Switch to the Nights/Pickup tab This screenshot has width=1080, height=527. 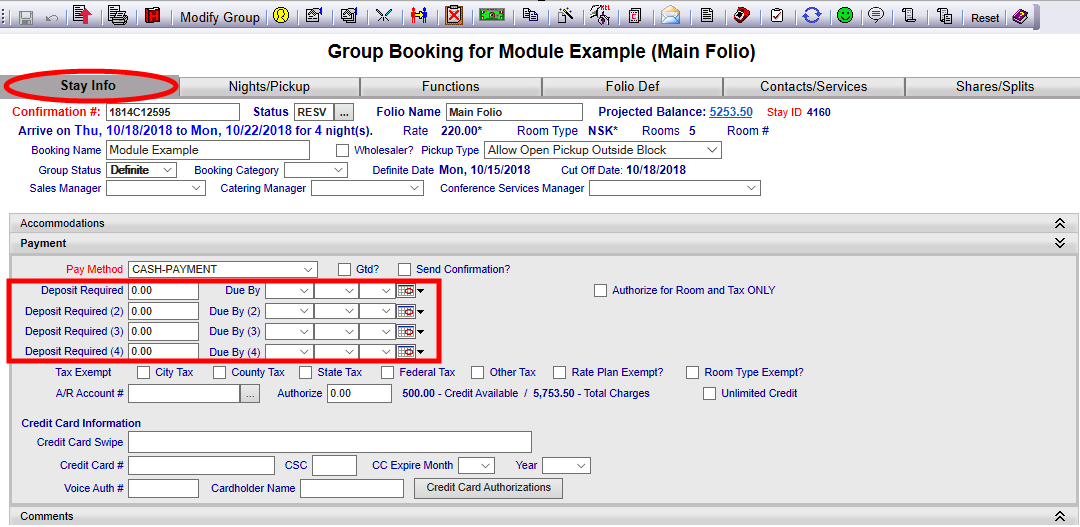tap(269, 87)
